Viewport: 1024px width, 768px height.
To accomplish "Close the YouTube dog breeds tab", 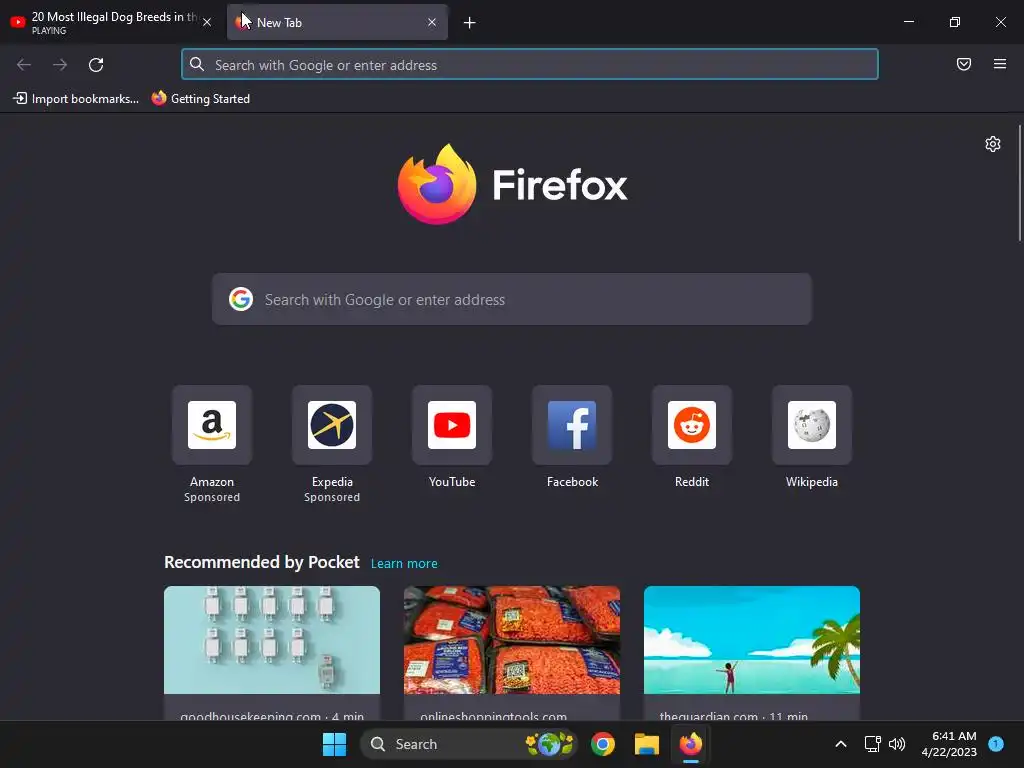I will (x=207, y=22).
